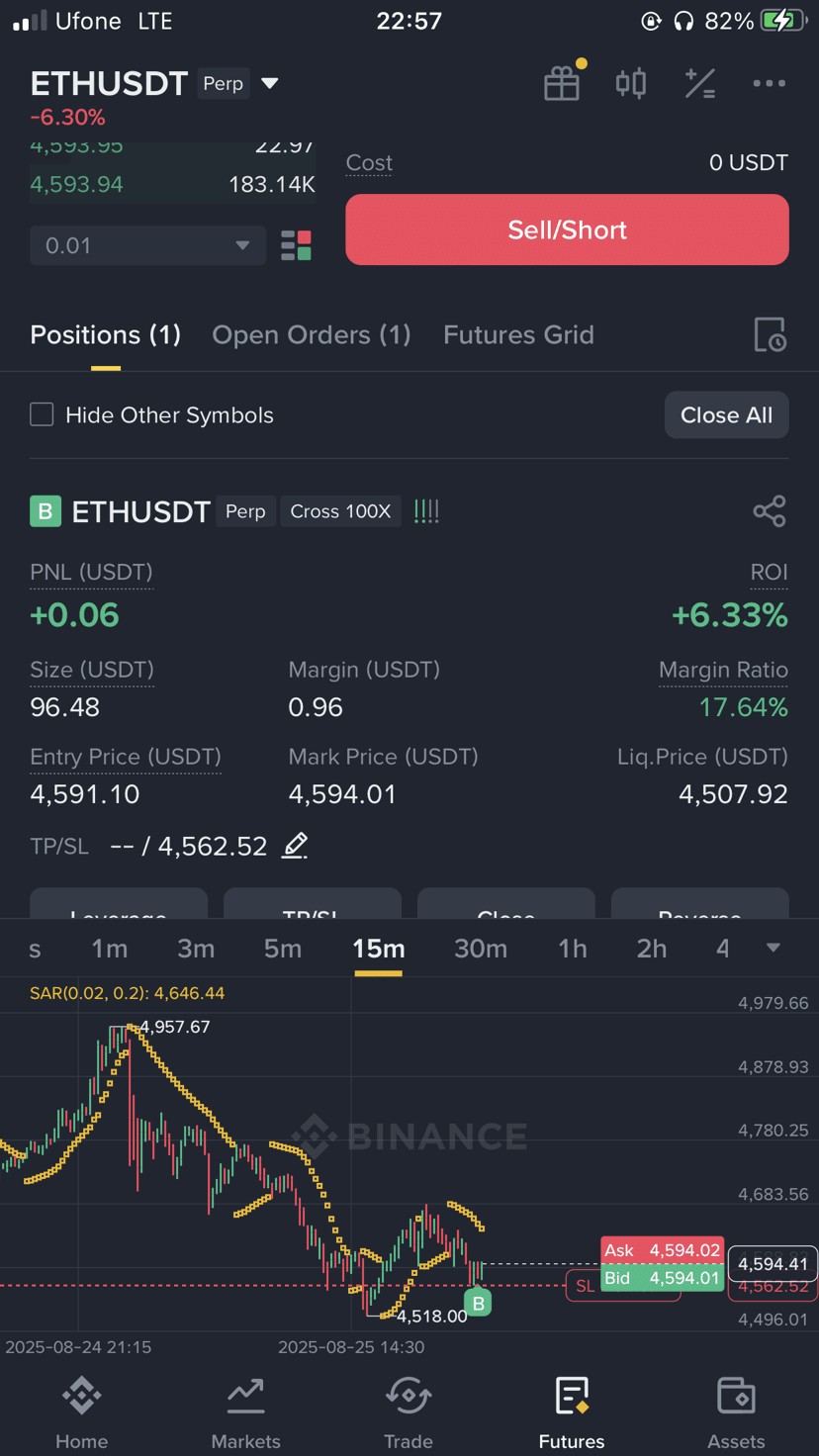Check the Hide Other Symbols checkbox
The image size is (819, 1456).
(x=42, y=414)
